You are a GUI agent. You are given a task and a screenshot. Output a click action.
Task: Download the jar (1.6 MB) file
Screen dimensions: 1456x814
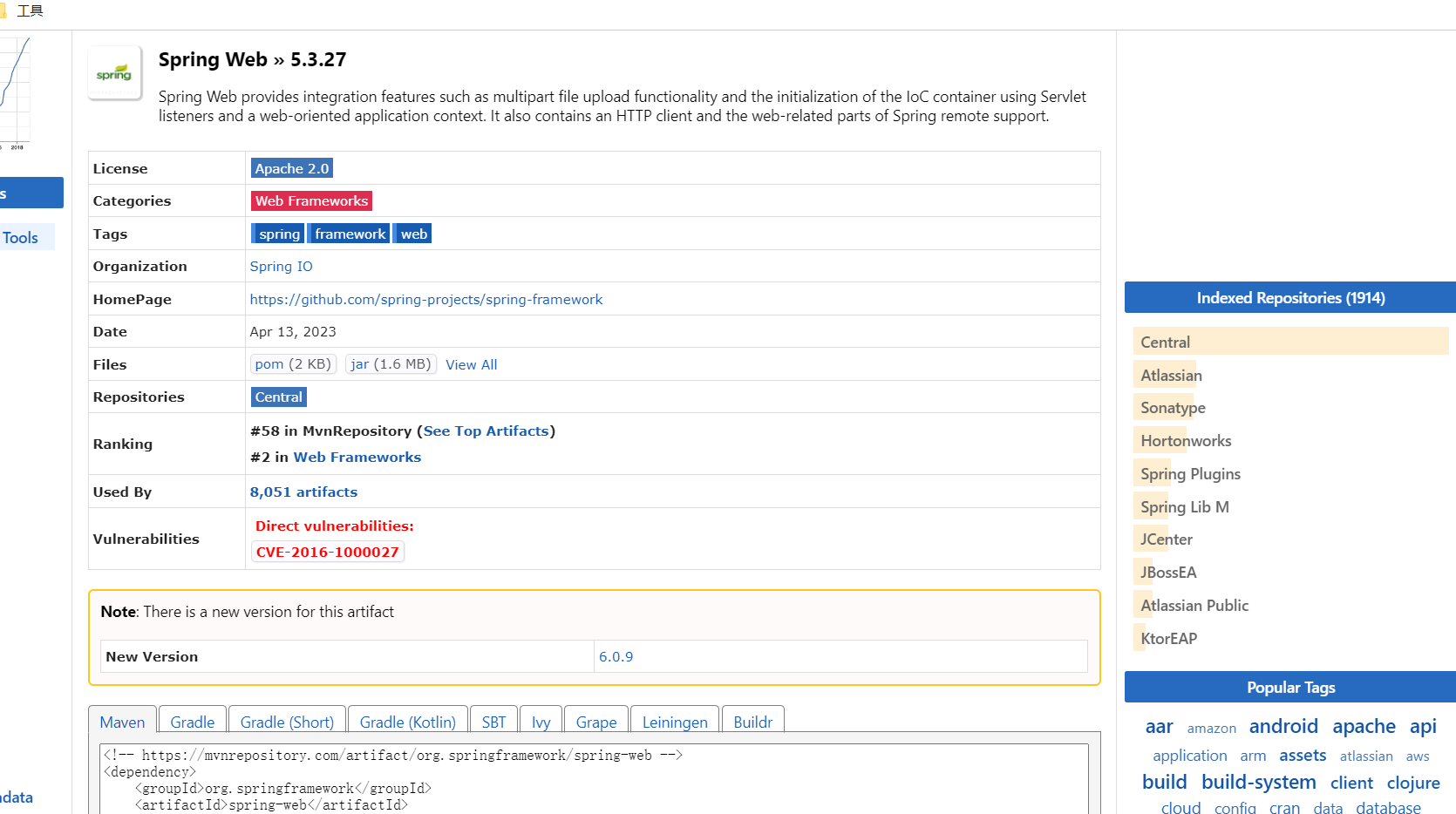click(391, 364)
